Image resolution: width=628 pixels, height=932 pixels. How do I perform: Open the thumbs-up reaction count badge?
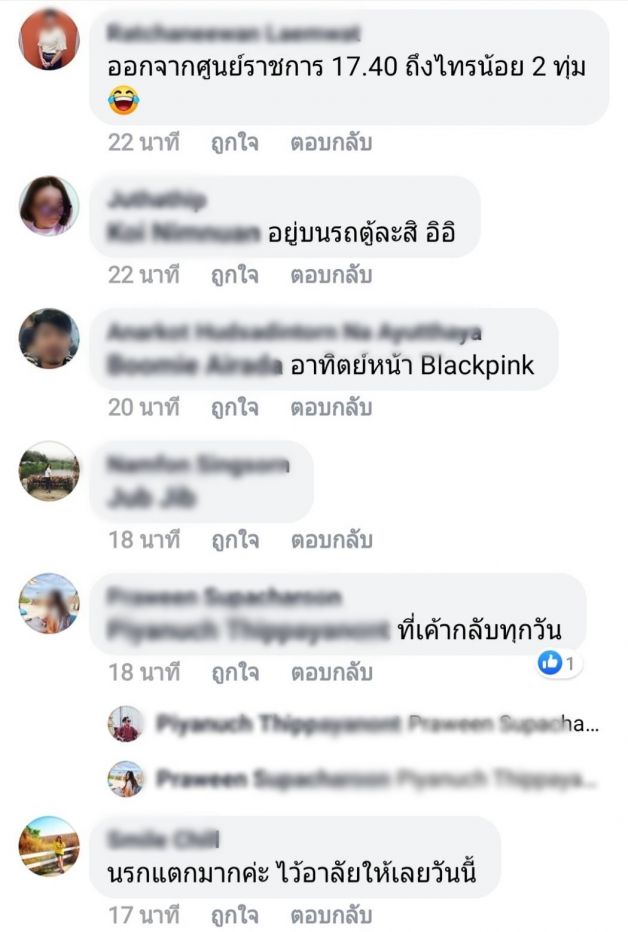coord(559,663)
